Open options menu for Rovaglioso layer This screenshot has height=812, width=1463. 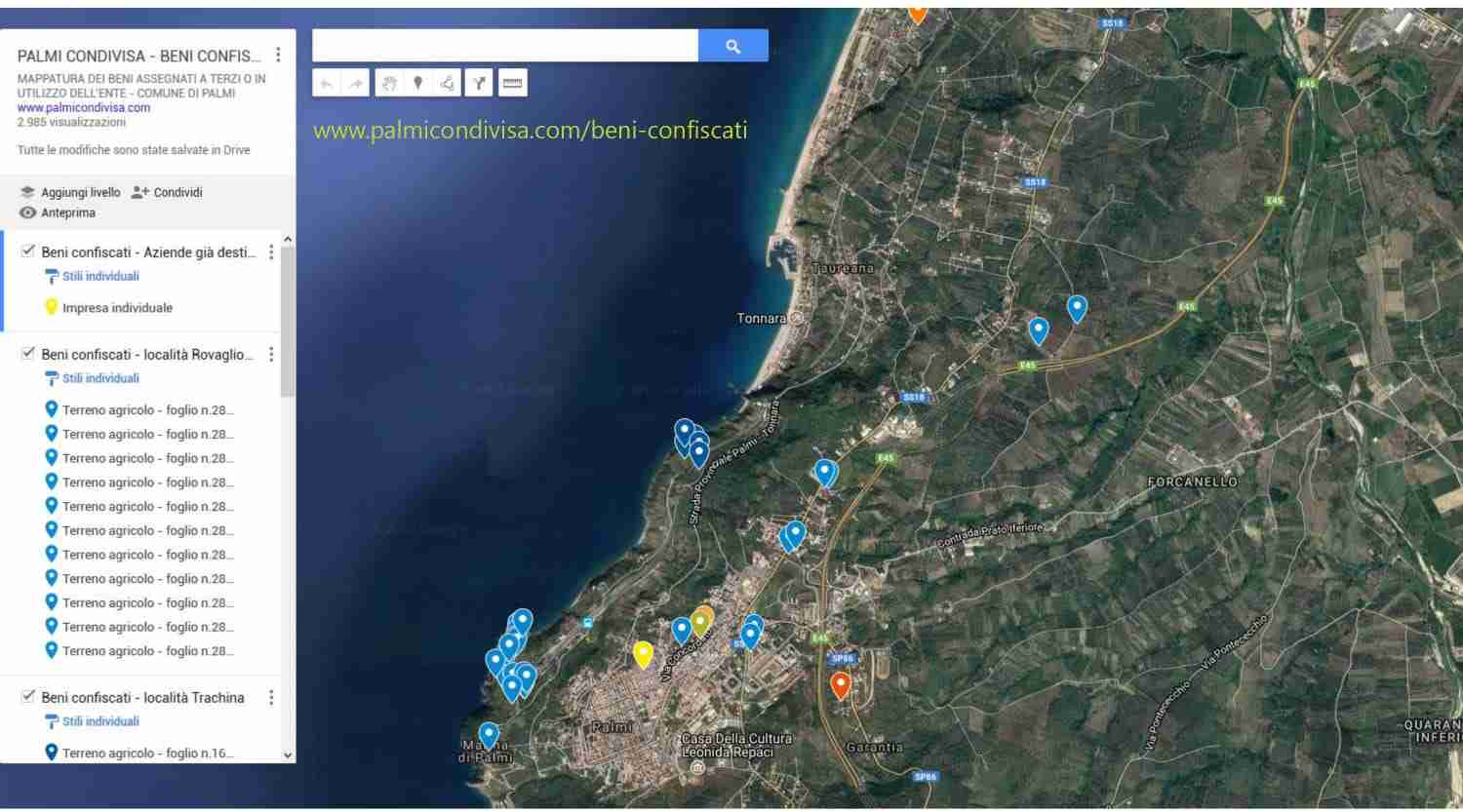(271, 355)
